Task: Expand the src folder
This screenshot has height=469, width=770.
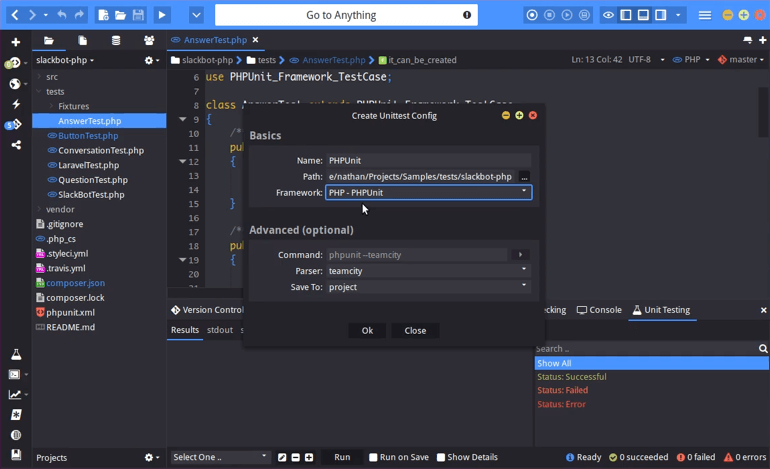Action: 39,77
